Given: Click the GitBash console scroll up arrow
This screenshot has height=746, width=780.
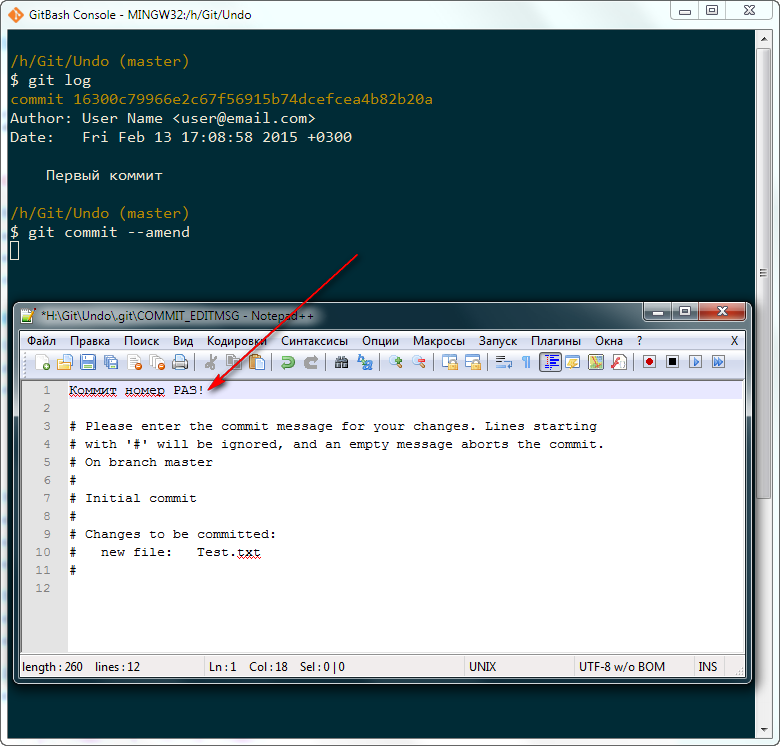Looking at the screenshot, I should pyautogui.click(x=764, y=38).
